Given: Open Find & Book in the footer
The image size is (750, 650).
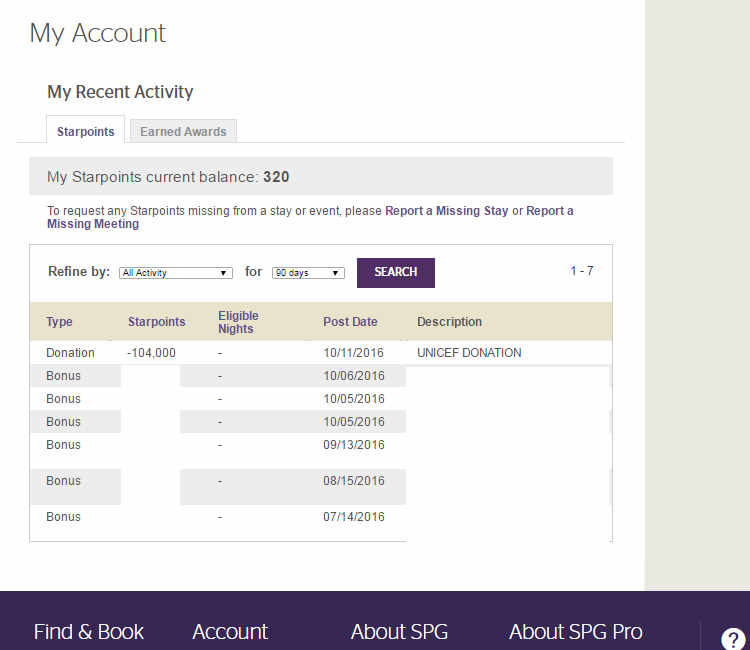Looking at the screenshot, I should click(88, 632).
